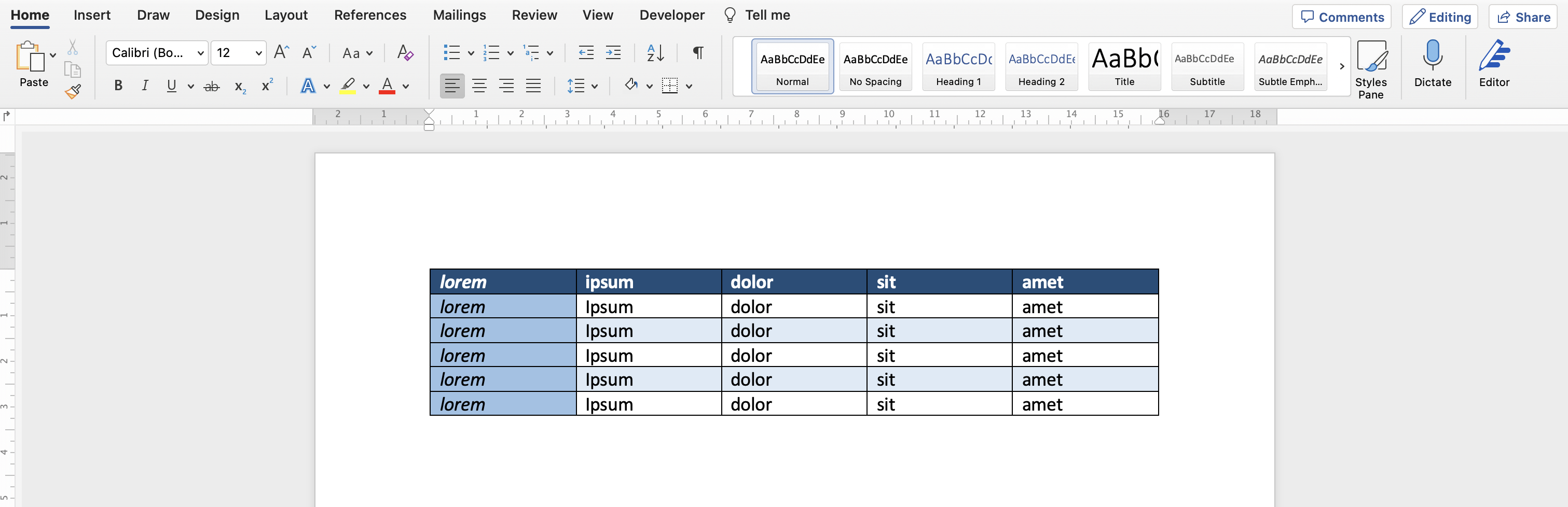Toggle bold formatting
Screen dimensions: 1568x507
click(118, 86)
